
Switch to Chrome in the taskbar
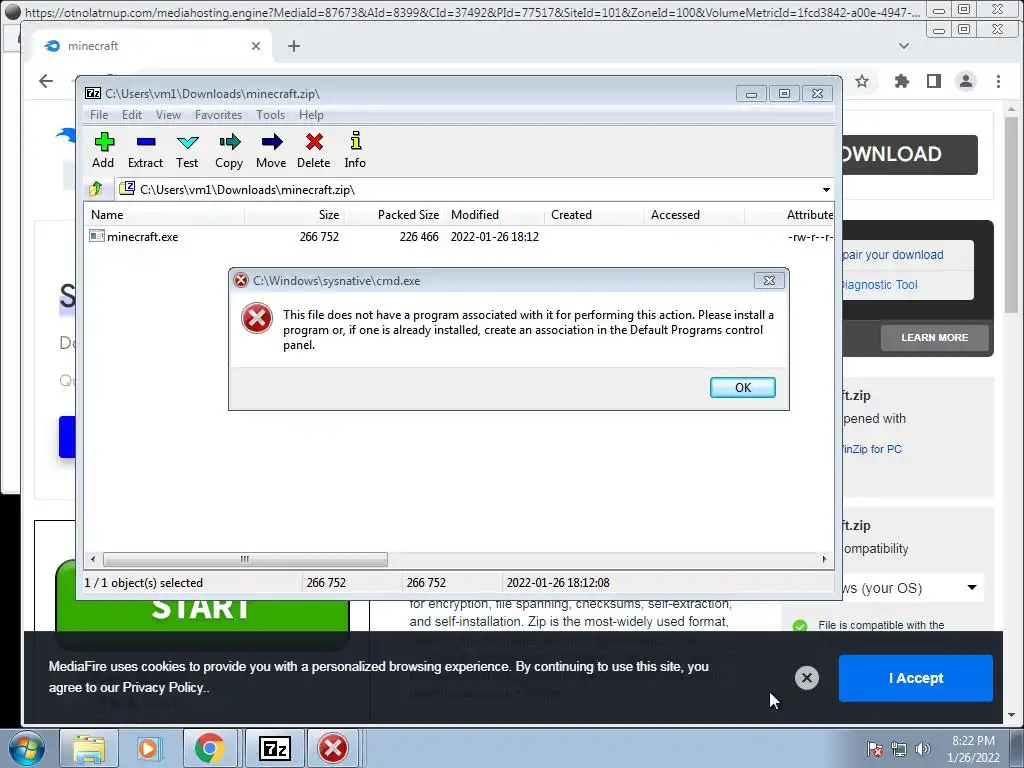tap(209, 748)
